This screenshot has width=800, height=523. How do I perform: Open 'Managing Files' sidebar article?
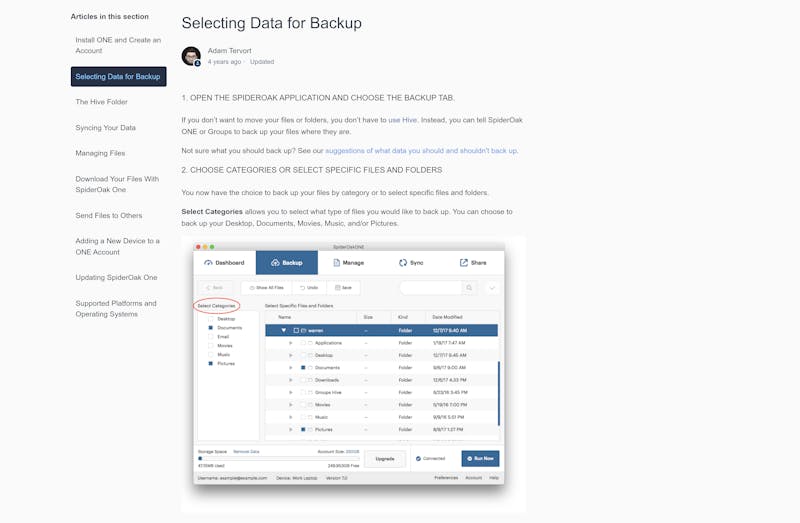[100, 153]
